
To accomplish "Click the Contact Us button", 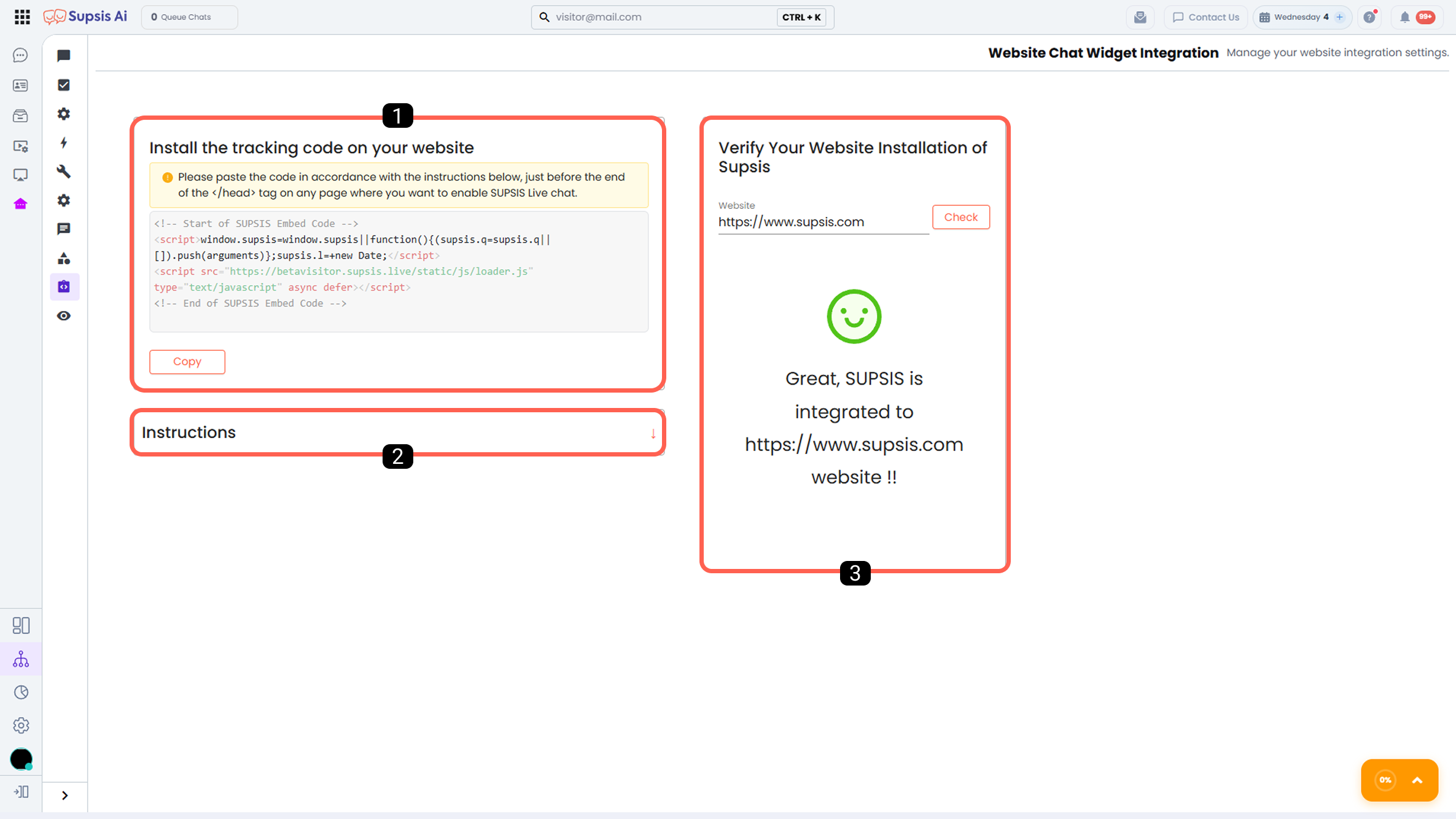I will [1206, 17].
